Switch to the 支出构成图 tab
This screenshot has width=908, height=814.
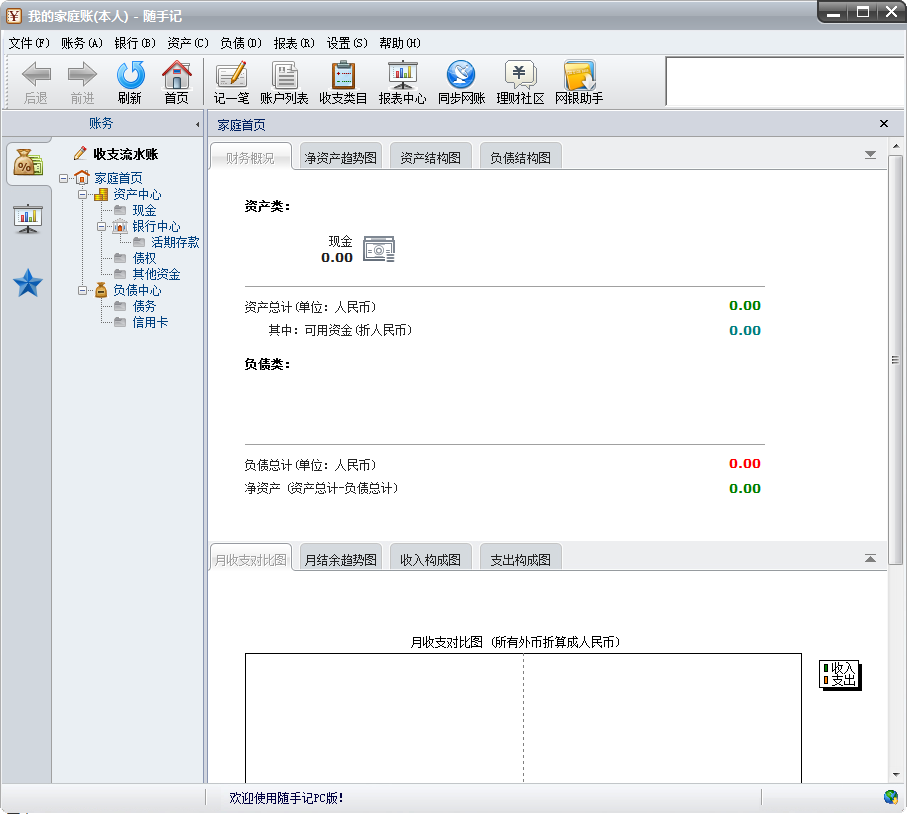(x=520, y=559)
